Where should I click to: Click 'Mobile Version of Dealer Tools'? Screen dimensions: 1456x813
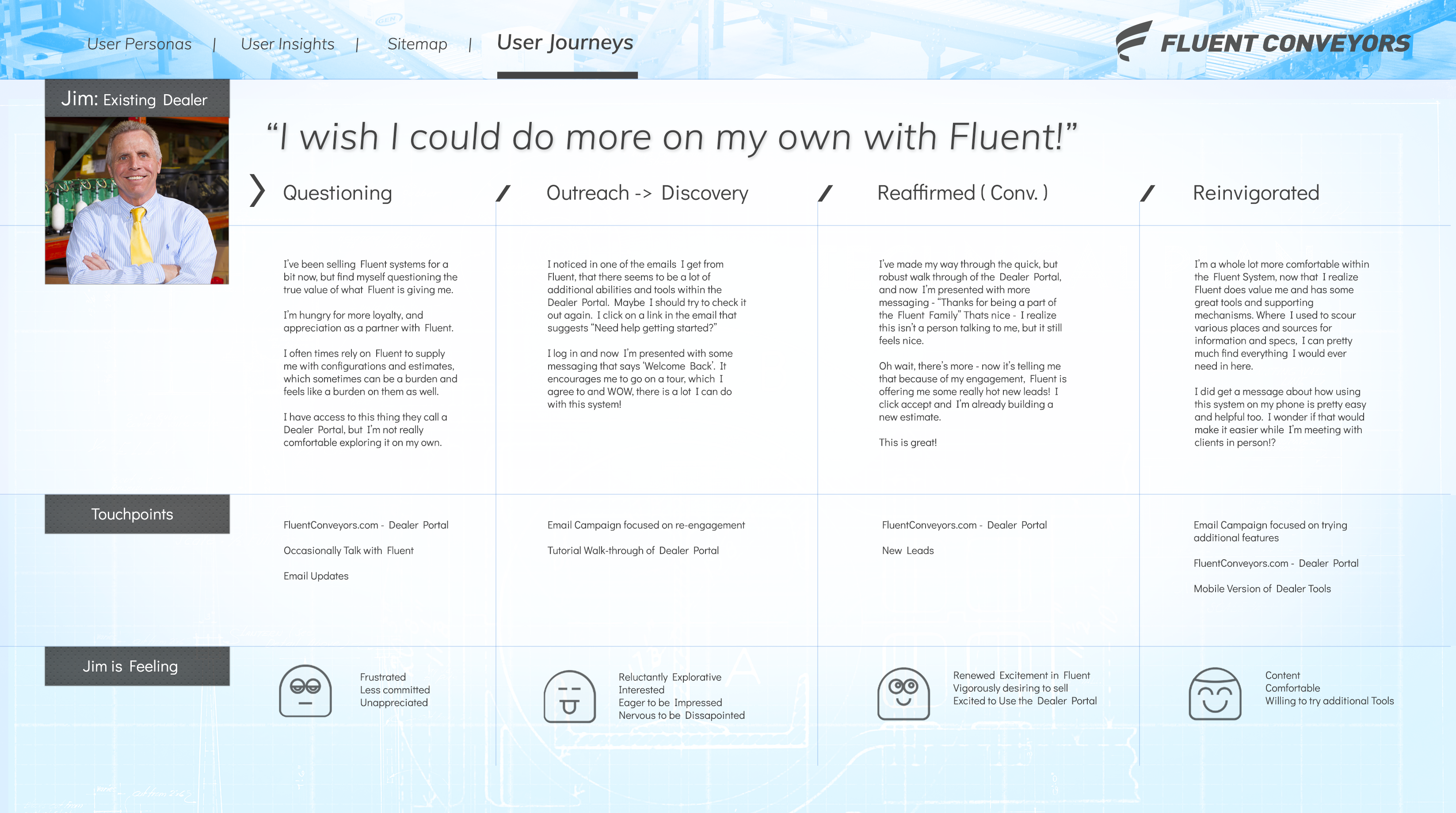pos(1262,588)
